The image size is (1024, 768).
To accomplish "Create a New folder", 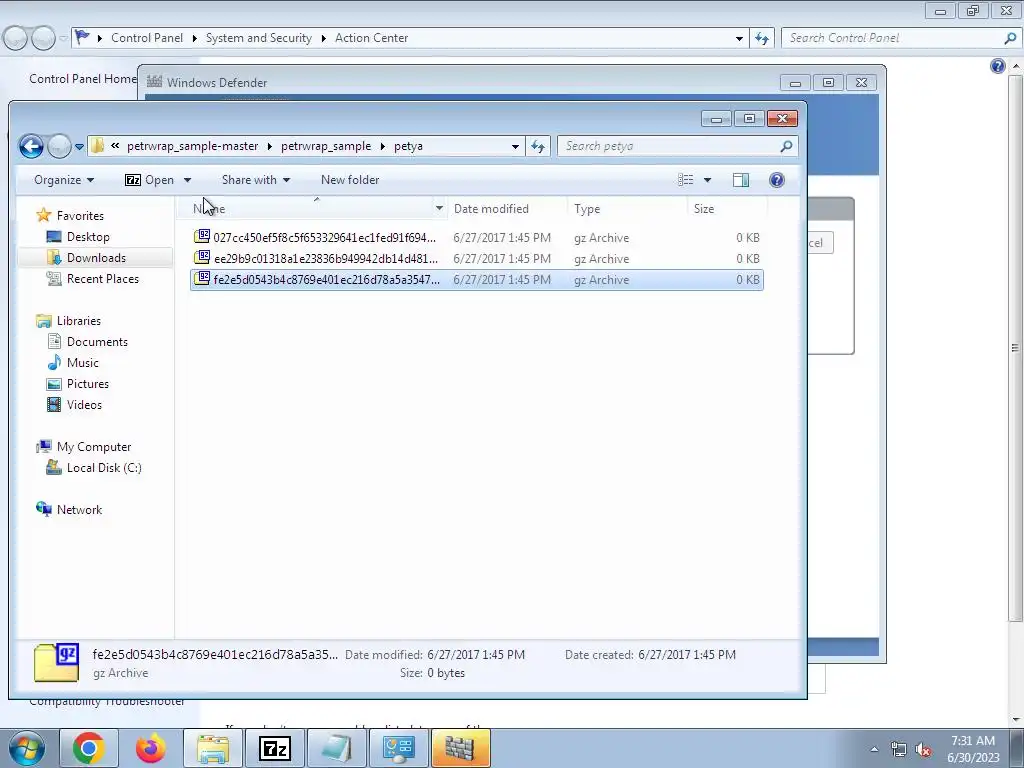I will pyautogui.click(x=350, y=180).
